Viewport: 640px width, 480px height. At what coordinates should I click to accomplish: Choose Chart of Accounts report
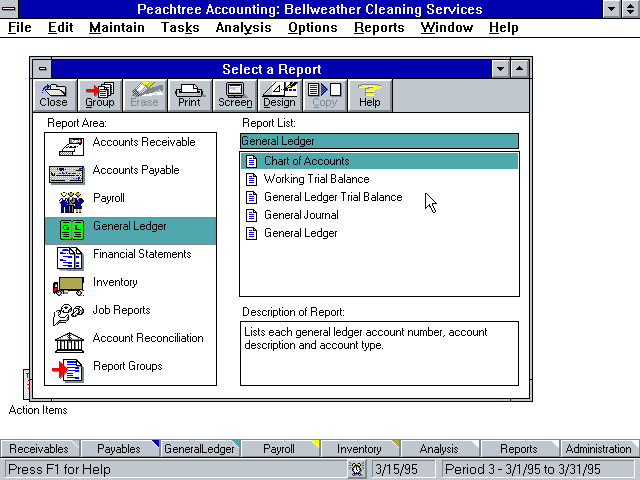[x=379, y=161]
